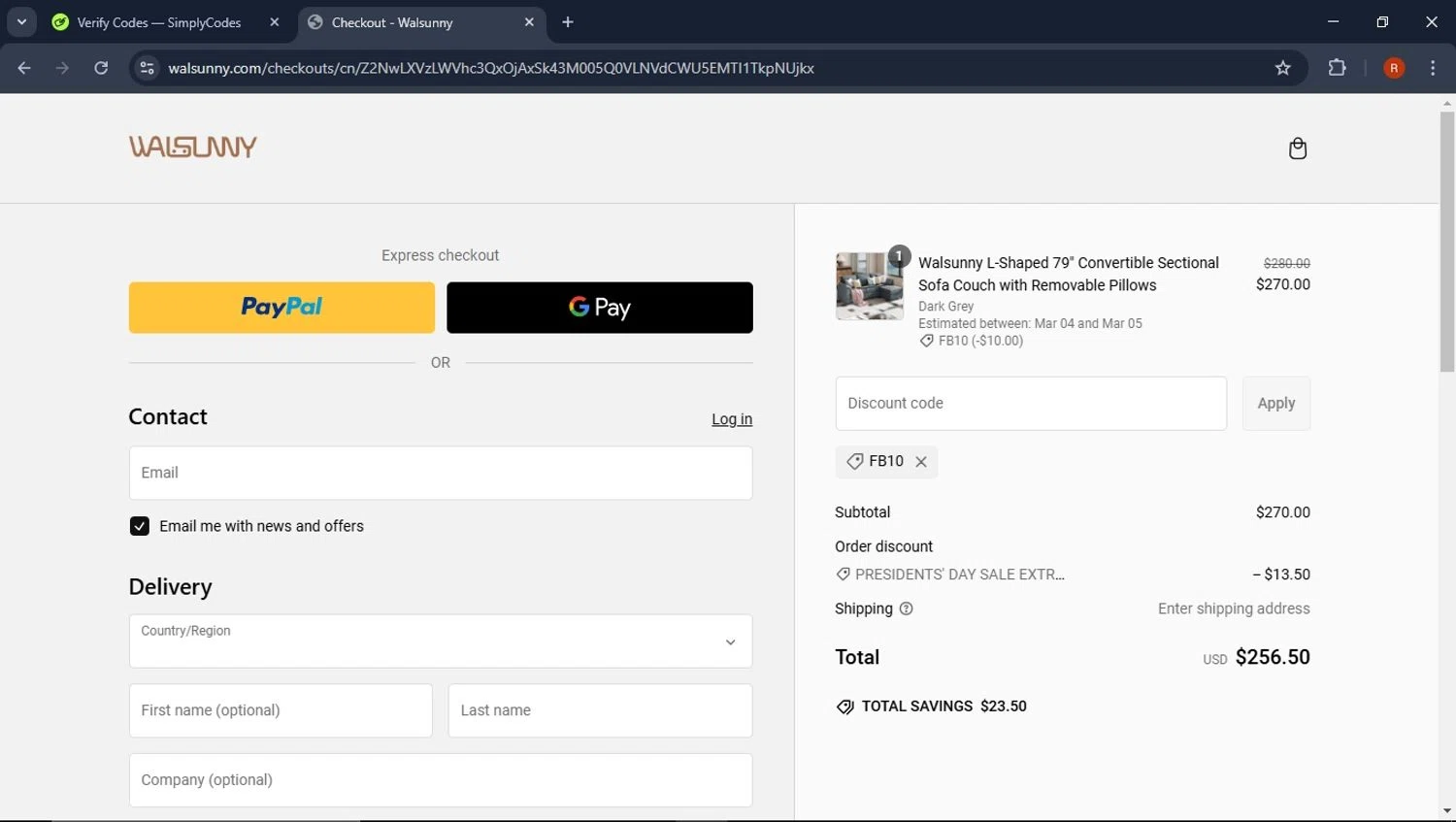1456x822 pixels.
Task: Open a new browser tab
Action: pyautogui.click(x=568, y=22)
